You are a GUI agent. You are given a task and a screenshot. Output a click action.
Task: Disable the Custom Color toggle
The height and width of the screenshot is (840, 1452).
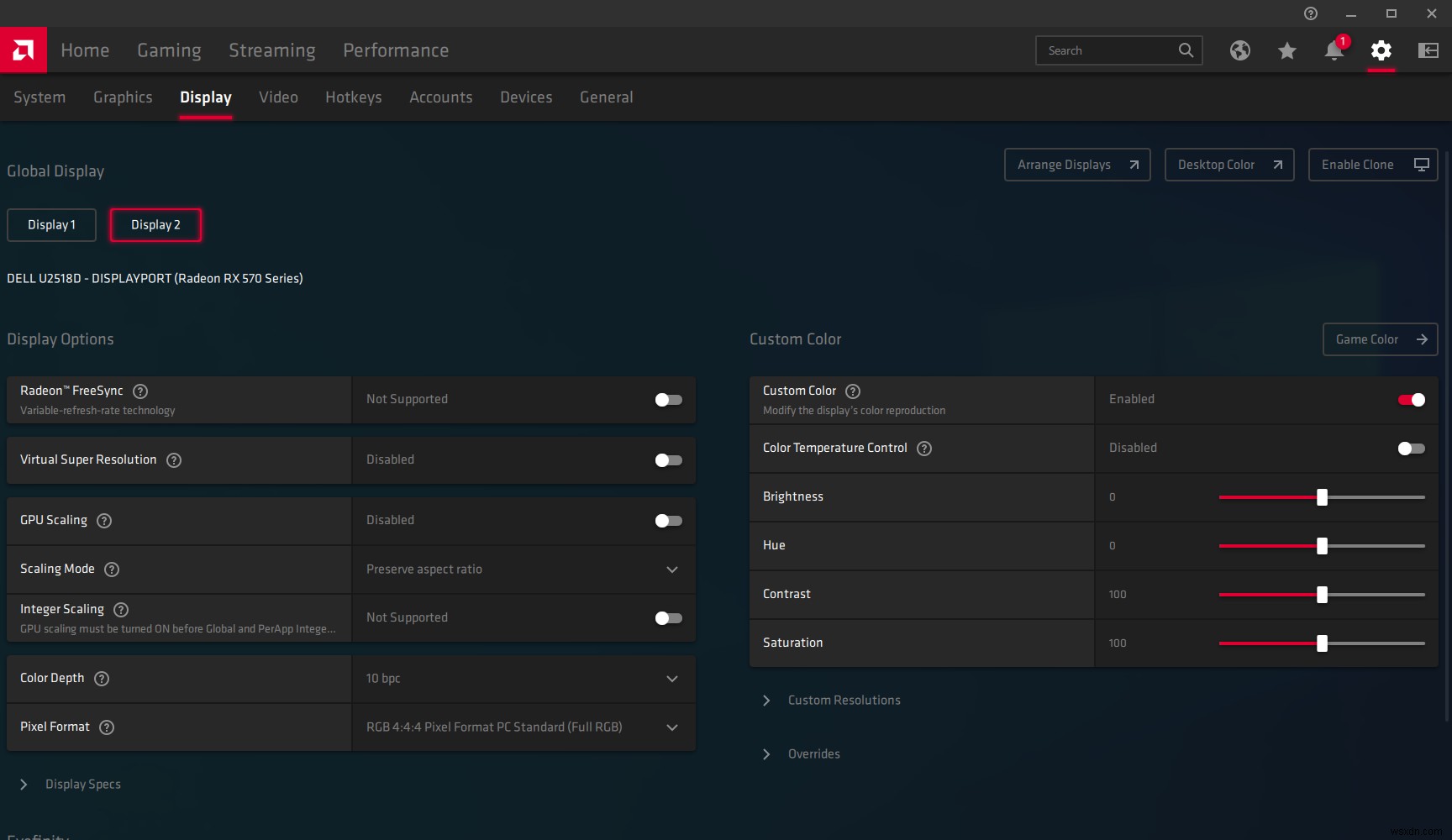pyautogui.click(x=1411, y=400)
